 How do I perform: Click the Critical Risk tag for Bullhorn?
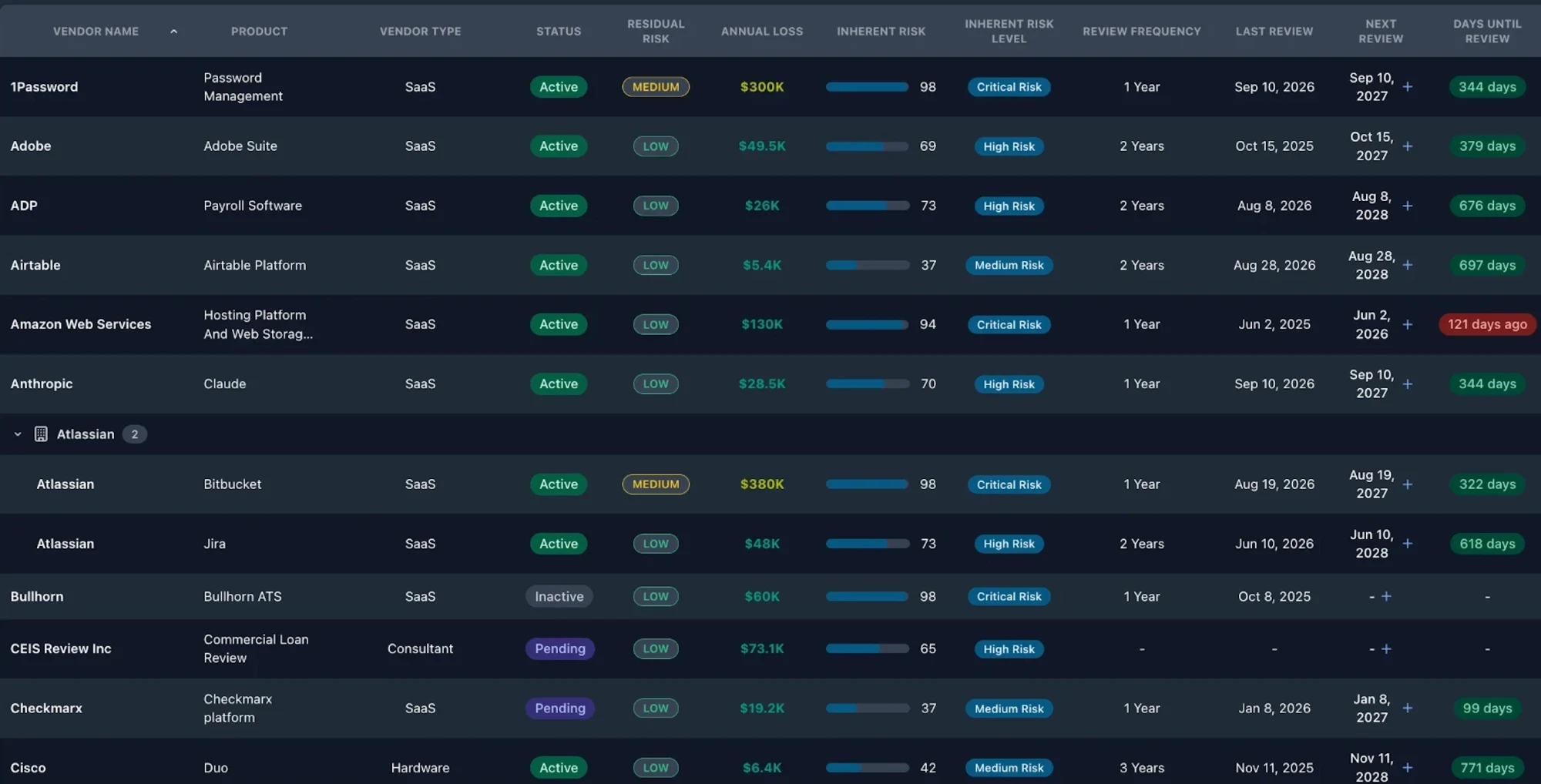(x=1009, y=597)
